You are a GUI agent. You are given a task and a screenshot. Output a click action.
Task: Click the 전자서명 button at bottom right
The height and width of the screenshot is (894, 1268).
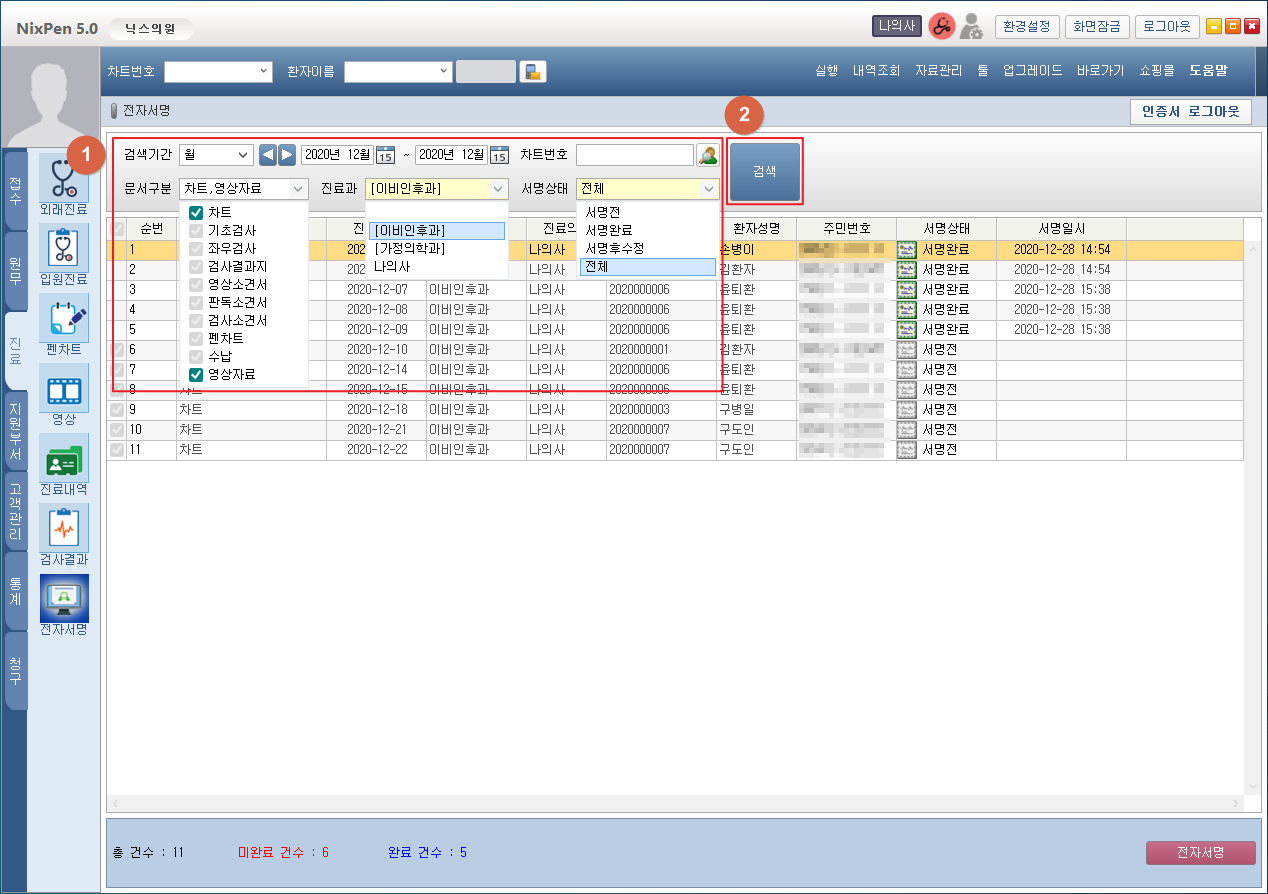point(1199,852)
